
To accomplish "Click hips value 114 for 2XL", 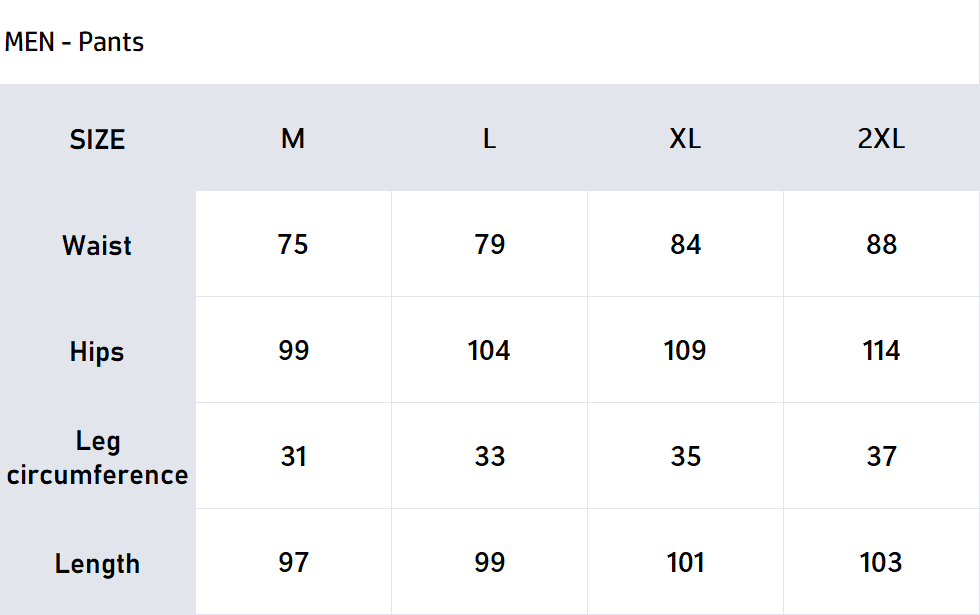I will click(x=881, y=351).
